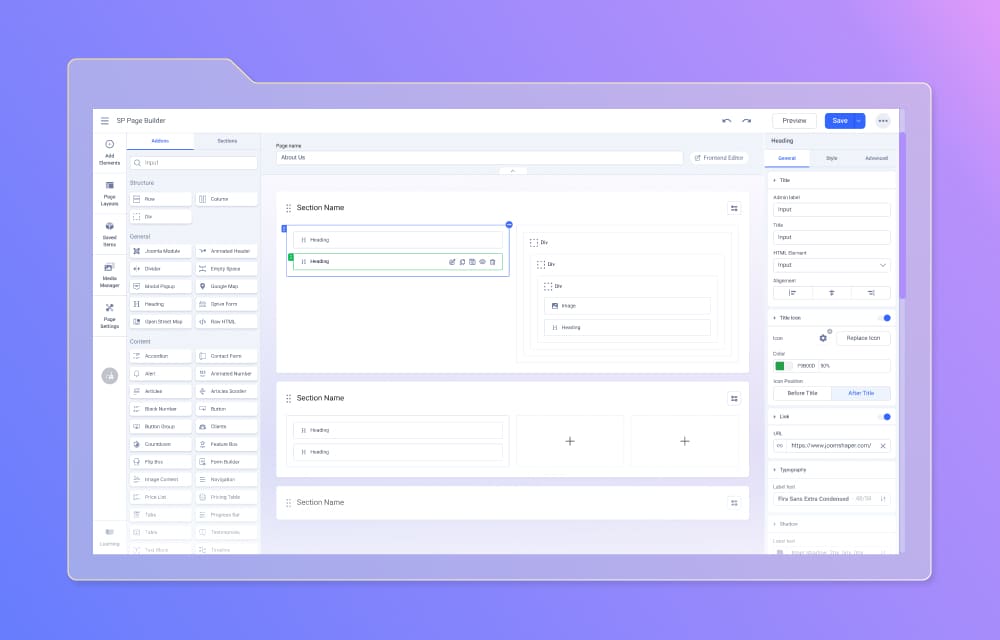Add element to middle empty column

[x=570, y=441]
